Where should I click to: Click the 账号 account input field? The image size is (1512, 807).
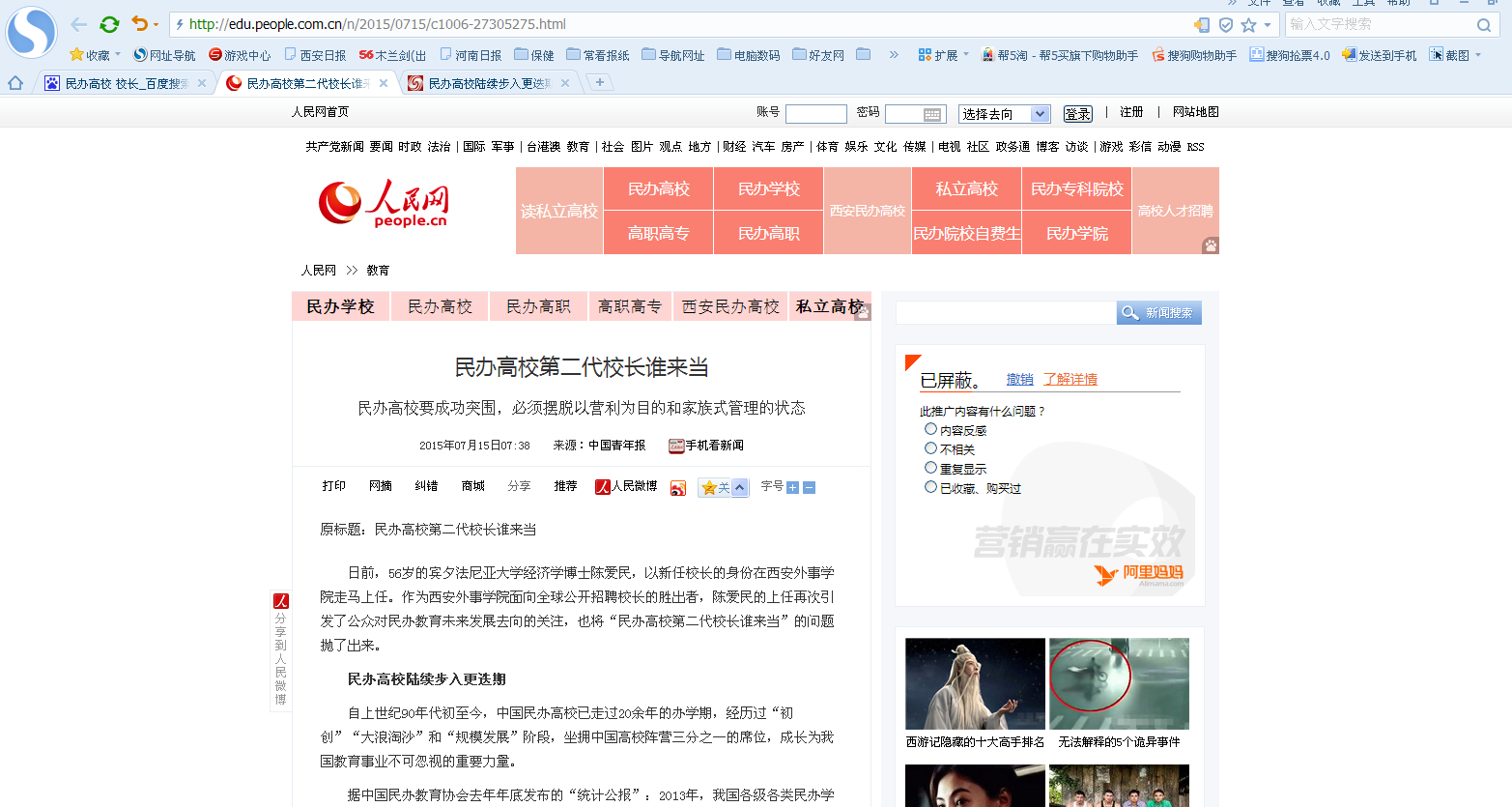pyautogui.click(x=816, y=114)
